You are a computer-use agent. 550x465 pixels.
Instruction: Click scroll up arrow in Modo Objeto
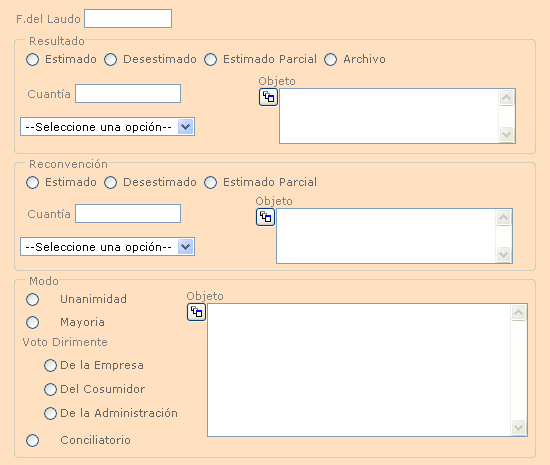(x=518, y=313)
